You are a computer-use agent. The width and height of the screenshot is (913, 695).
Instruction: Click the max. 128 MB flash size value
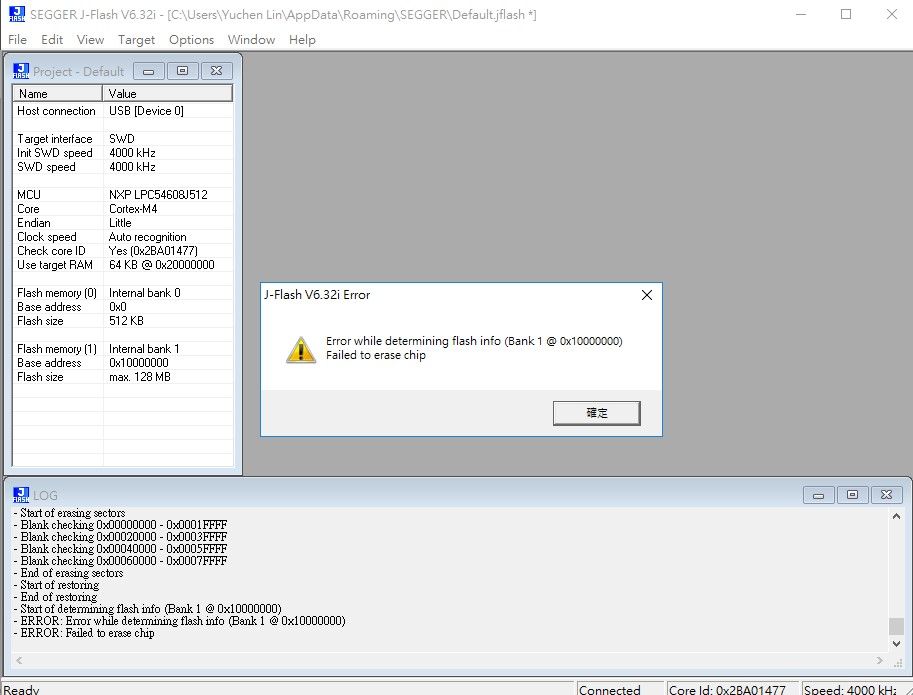pos(140,376)
